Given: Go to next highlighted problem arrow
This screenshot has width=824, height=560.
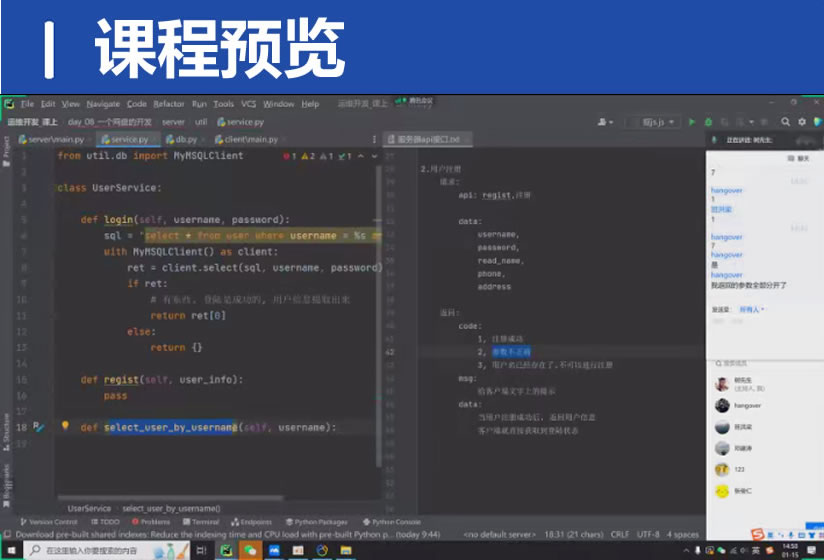Looking at the screenshot, I should click(x=374, y=156).
